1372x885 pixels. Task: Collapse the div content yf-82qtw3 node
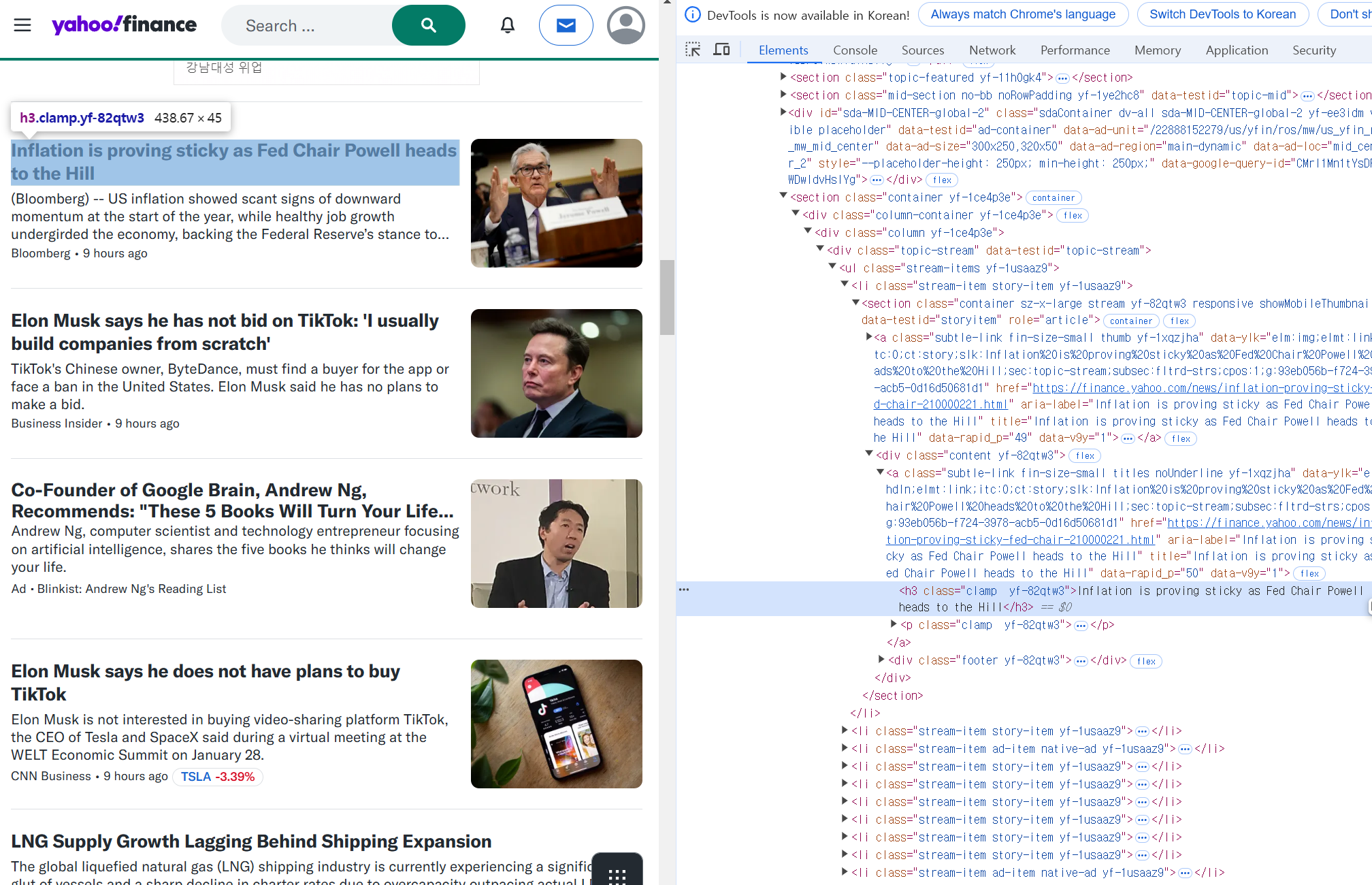(869, 454)
